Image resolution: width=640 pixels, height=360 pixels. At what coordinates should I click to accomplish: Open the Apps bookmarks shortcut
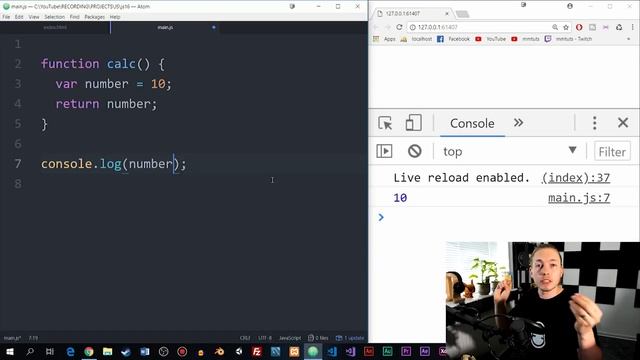click(x=384, y=39)
